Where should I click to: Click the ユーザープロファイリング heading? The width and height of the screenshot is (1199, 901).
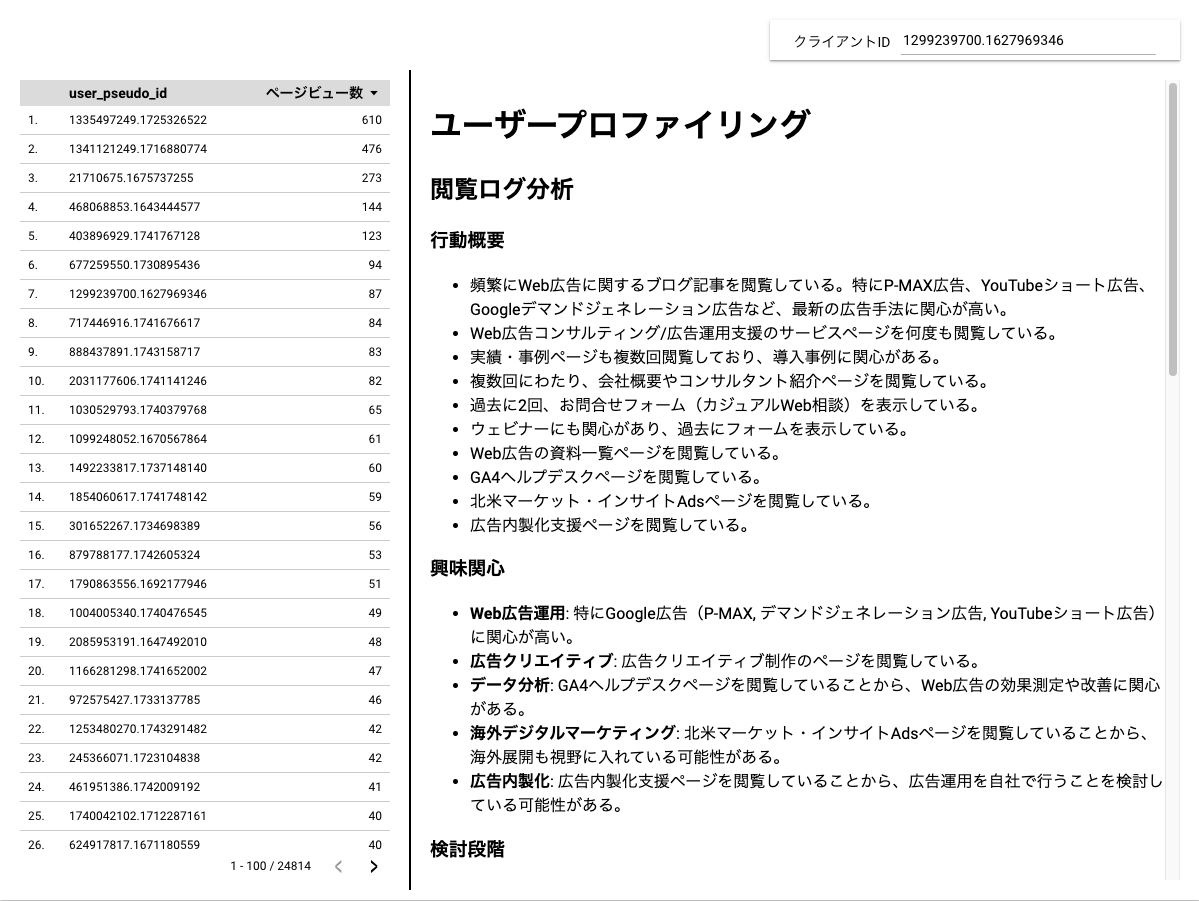click(x=619, y=125)
